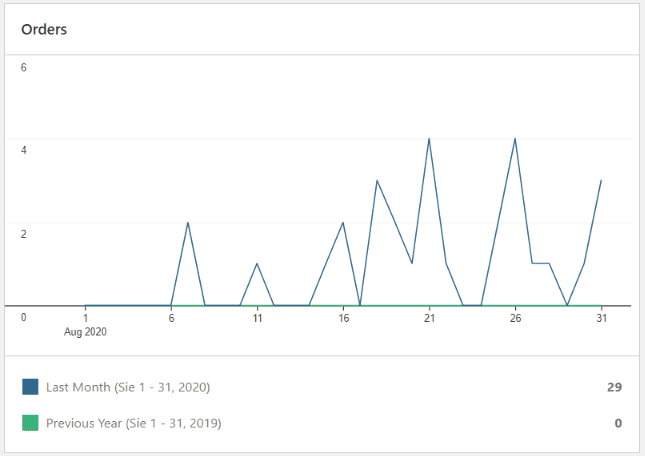Click the blue Last Month legend swatch
The width and height of the screenshot is (645, 456).
tap(30, 387)
